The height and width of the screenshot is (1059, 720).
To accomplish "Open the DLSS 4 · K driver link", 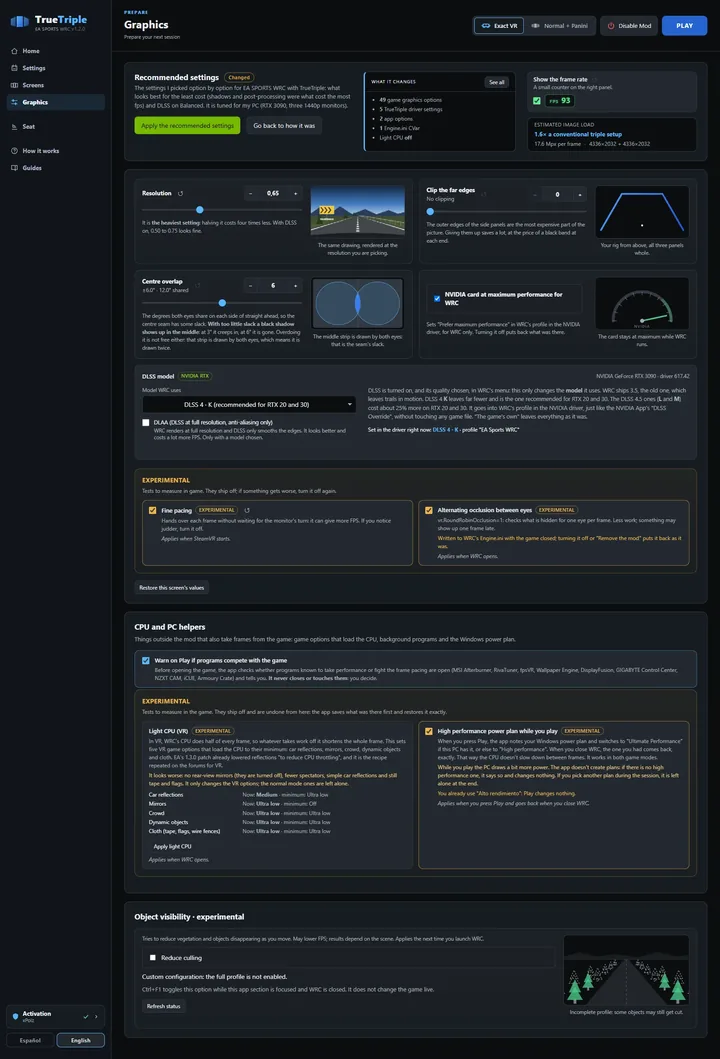I will tap(445, 430).
